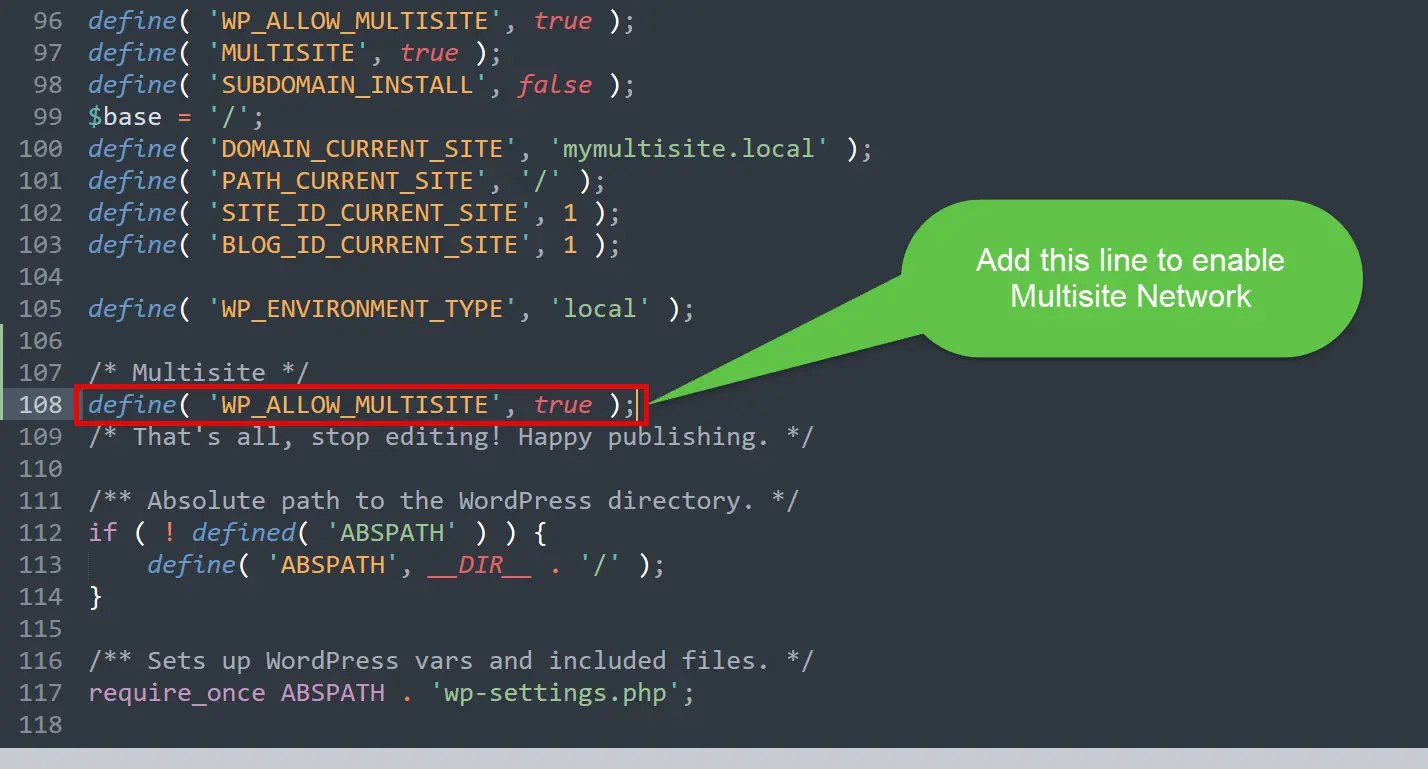The image size is (1428, 769).
Task: Click the /* Multisite */ comment
Action: point(199,372)
